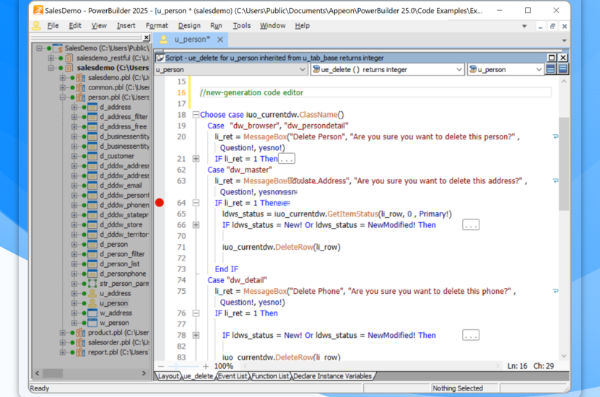Open the u_person object dropdown on the left

pos(302,69)
